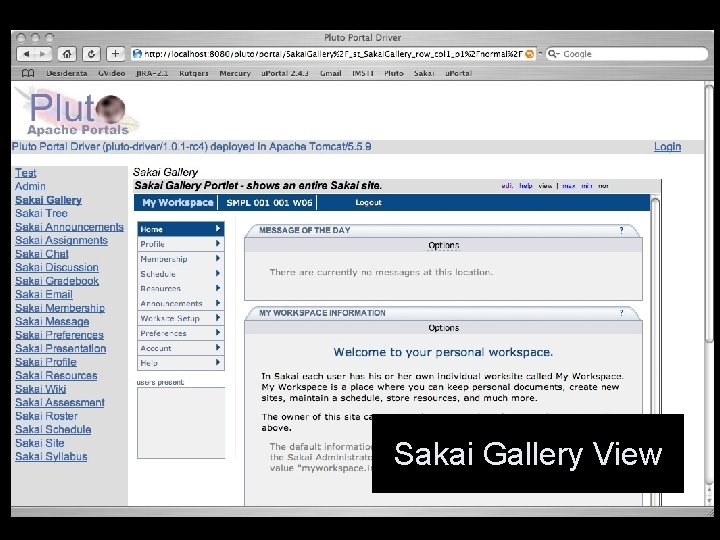Open the Sakai Chat link
Image resolution: width=720 pixels, height=540 pixels.
(x=42, y=254)
